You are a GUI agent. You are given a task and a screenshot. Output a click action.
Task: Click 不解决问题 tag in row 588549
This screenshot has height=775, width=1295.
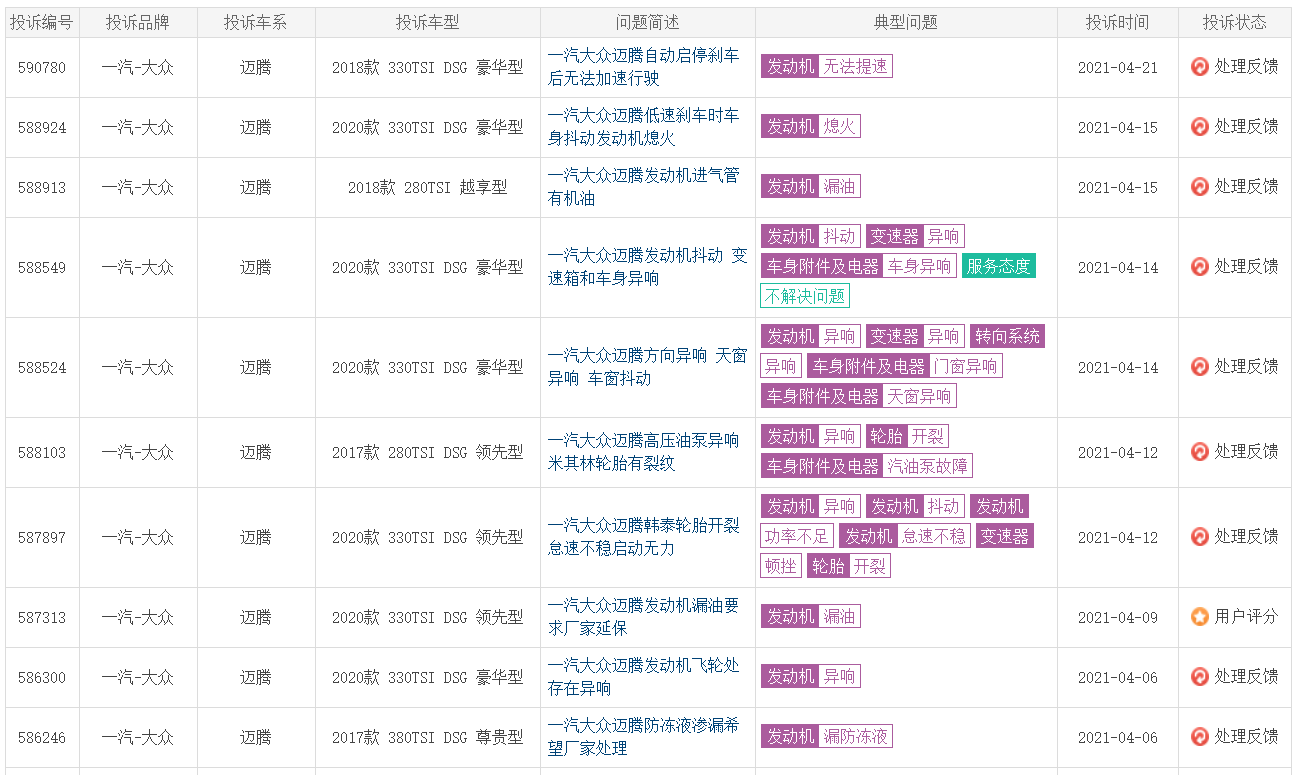[805, 296]
